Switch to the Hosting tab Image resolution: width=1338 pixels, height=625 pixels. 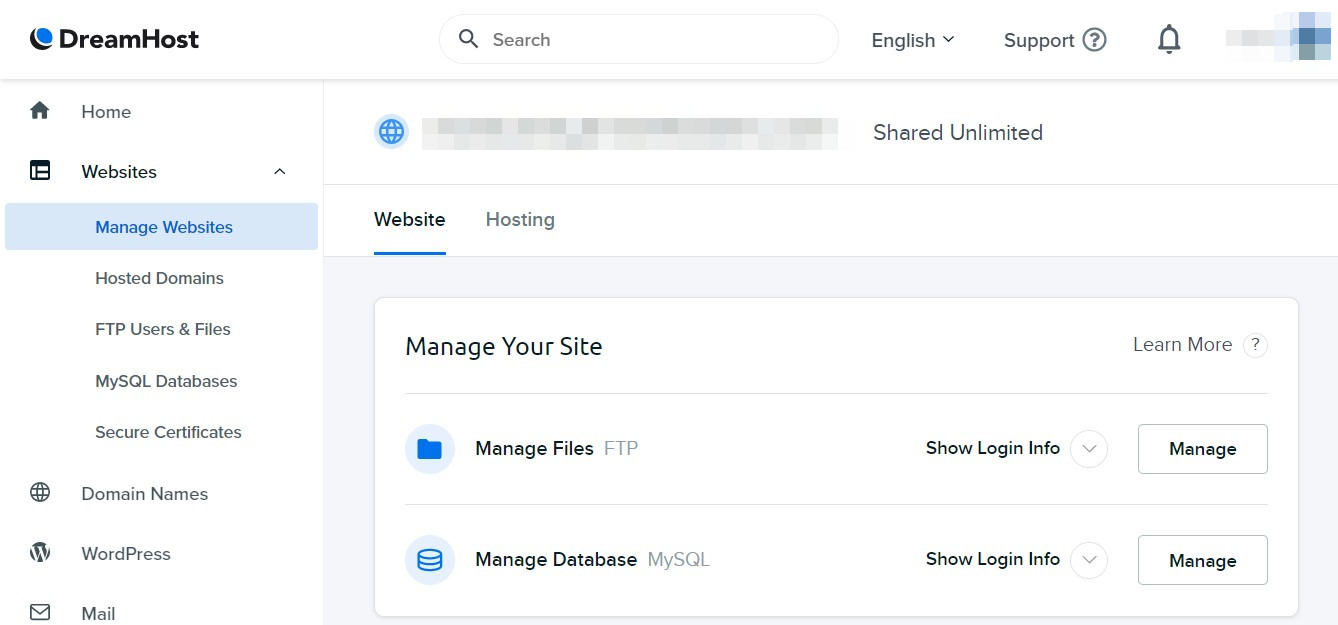(x=520, y=220)
